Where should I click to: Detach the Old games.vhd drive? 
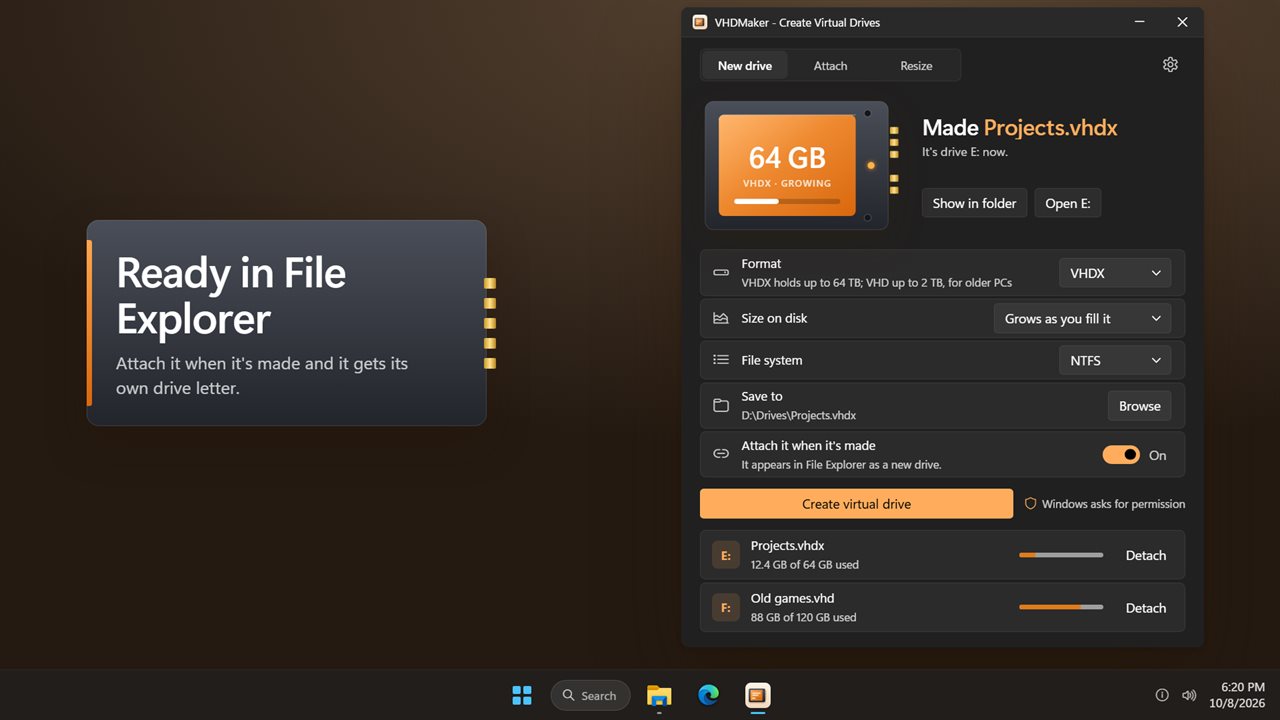point(1146,608)
